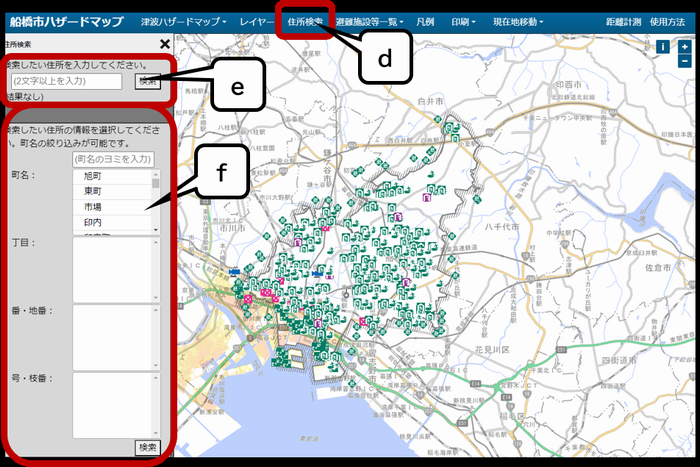Click the 印西市 label on the map
Image resolution: width=700 pixels, height=467 pixels.
tap(569, 84)
